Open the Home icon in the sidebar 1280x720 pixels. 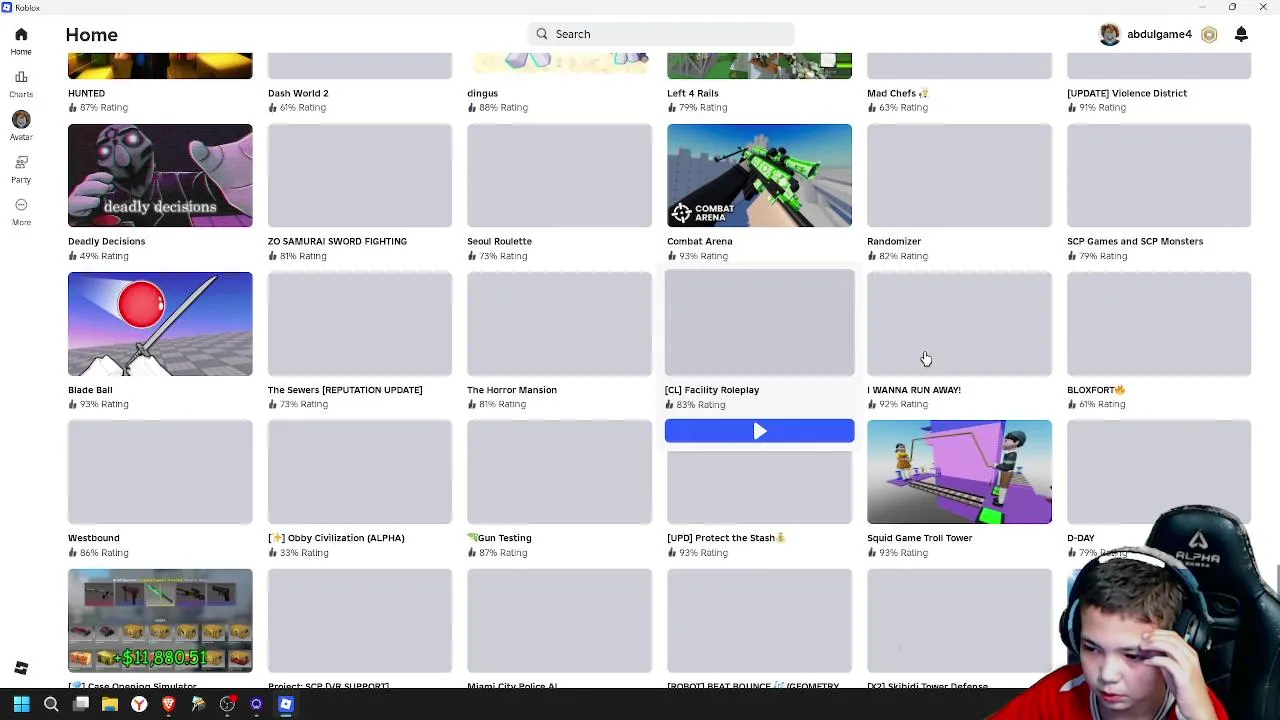tap(21, 34)
